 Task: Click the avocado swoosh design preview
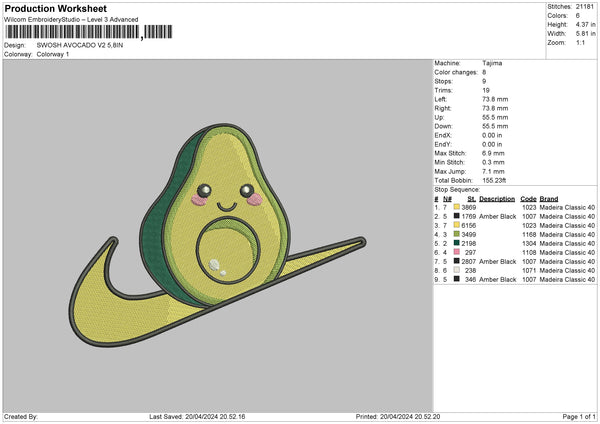click(x=217, y=235)
